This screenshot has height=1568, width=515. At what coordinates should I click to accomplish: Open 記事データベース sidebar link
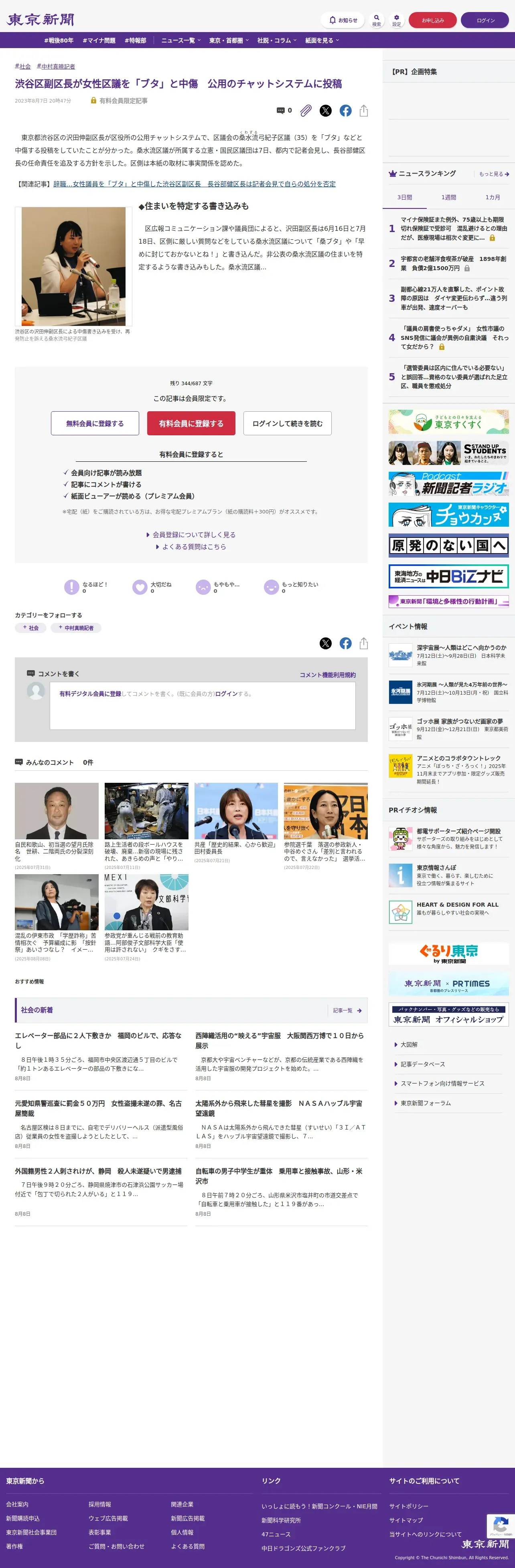point(422,1064)
